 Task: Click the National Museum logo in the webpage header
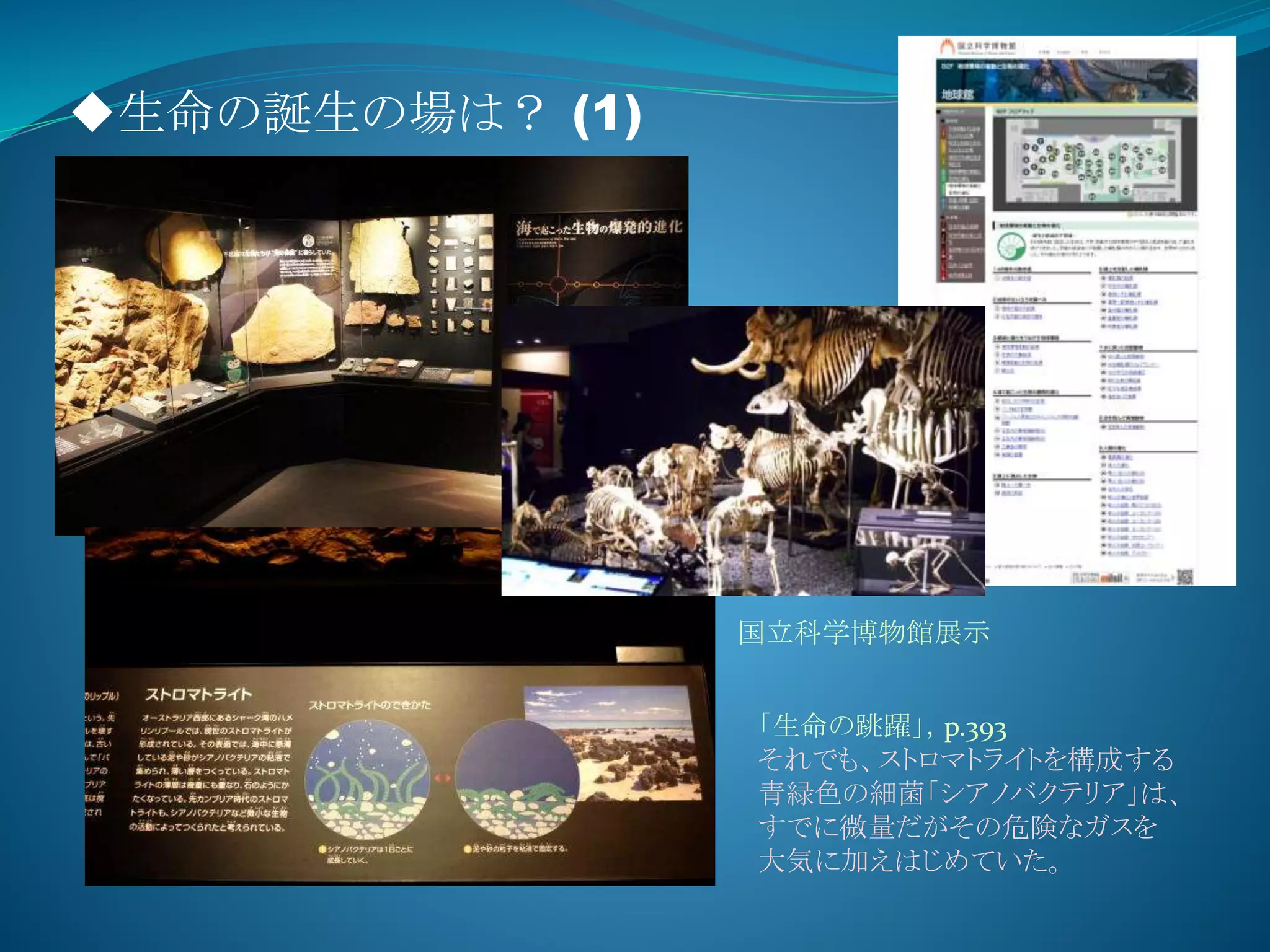tap(947, 46)
